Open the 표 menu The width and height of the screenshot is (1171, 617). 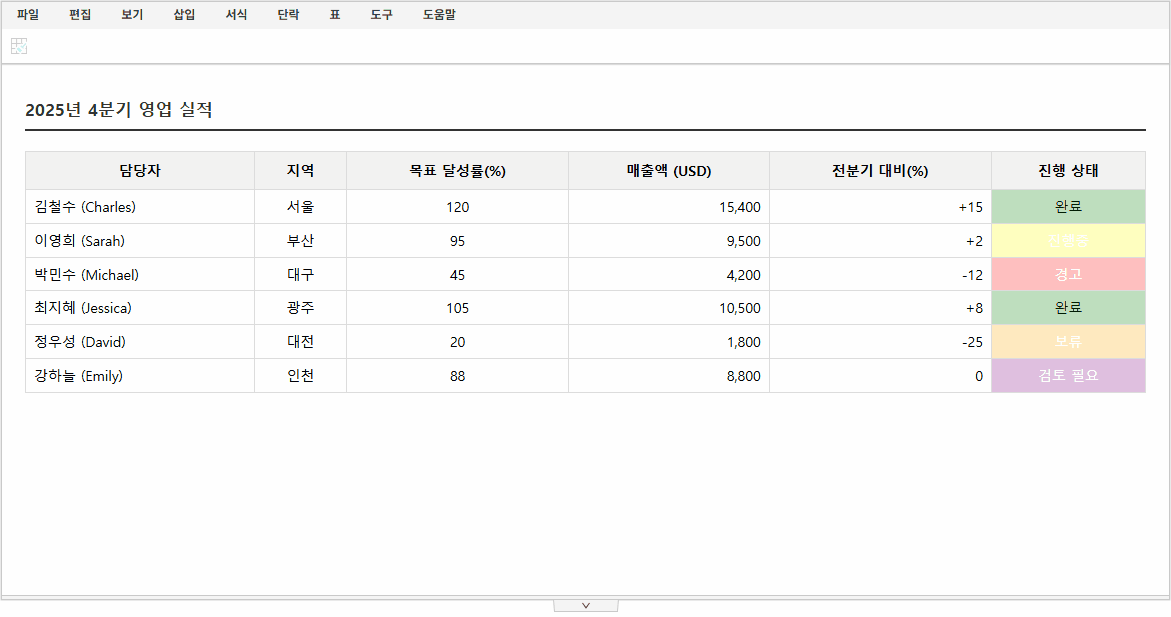(334, 14)
